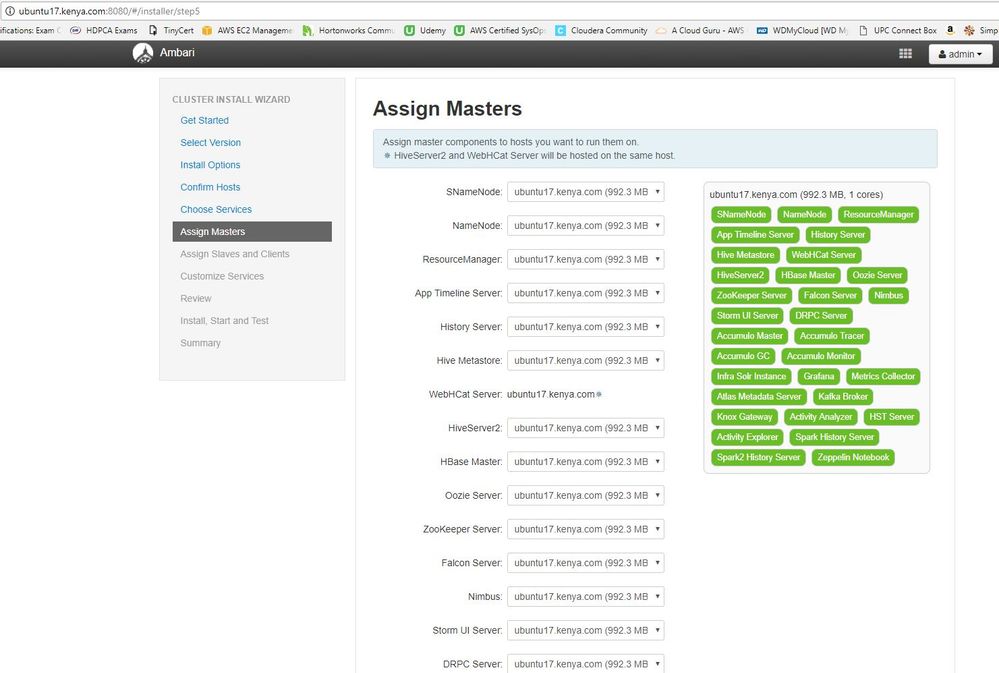
Task: Go to Select Version wizard step
Action: [x=210, y=143]
